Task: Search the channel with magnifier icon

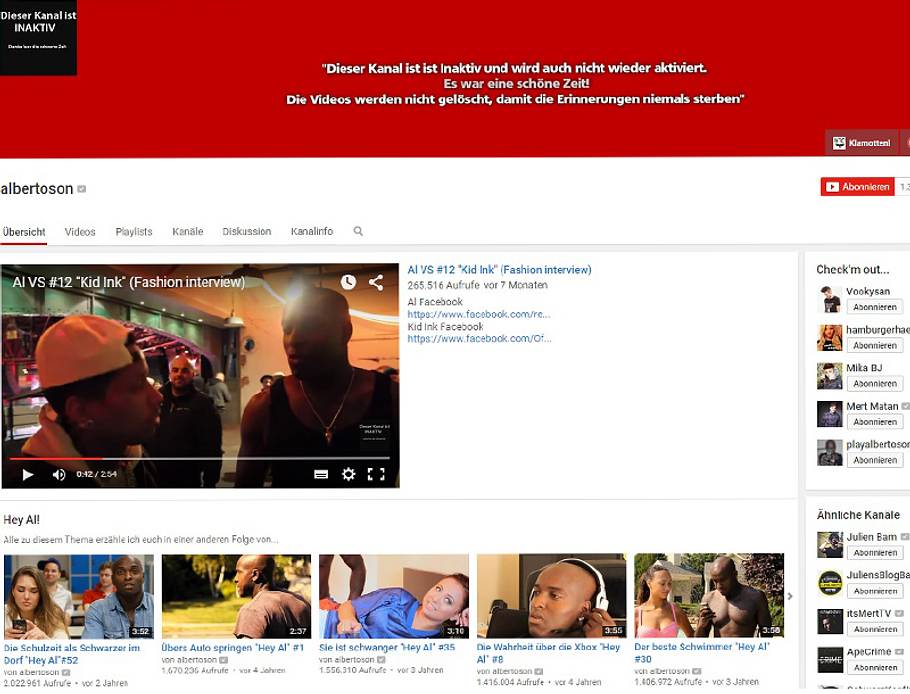Action: [358, 231]
